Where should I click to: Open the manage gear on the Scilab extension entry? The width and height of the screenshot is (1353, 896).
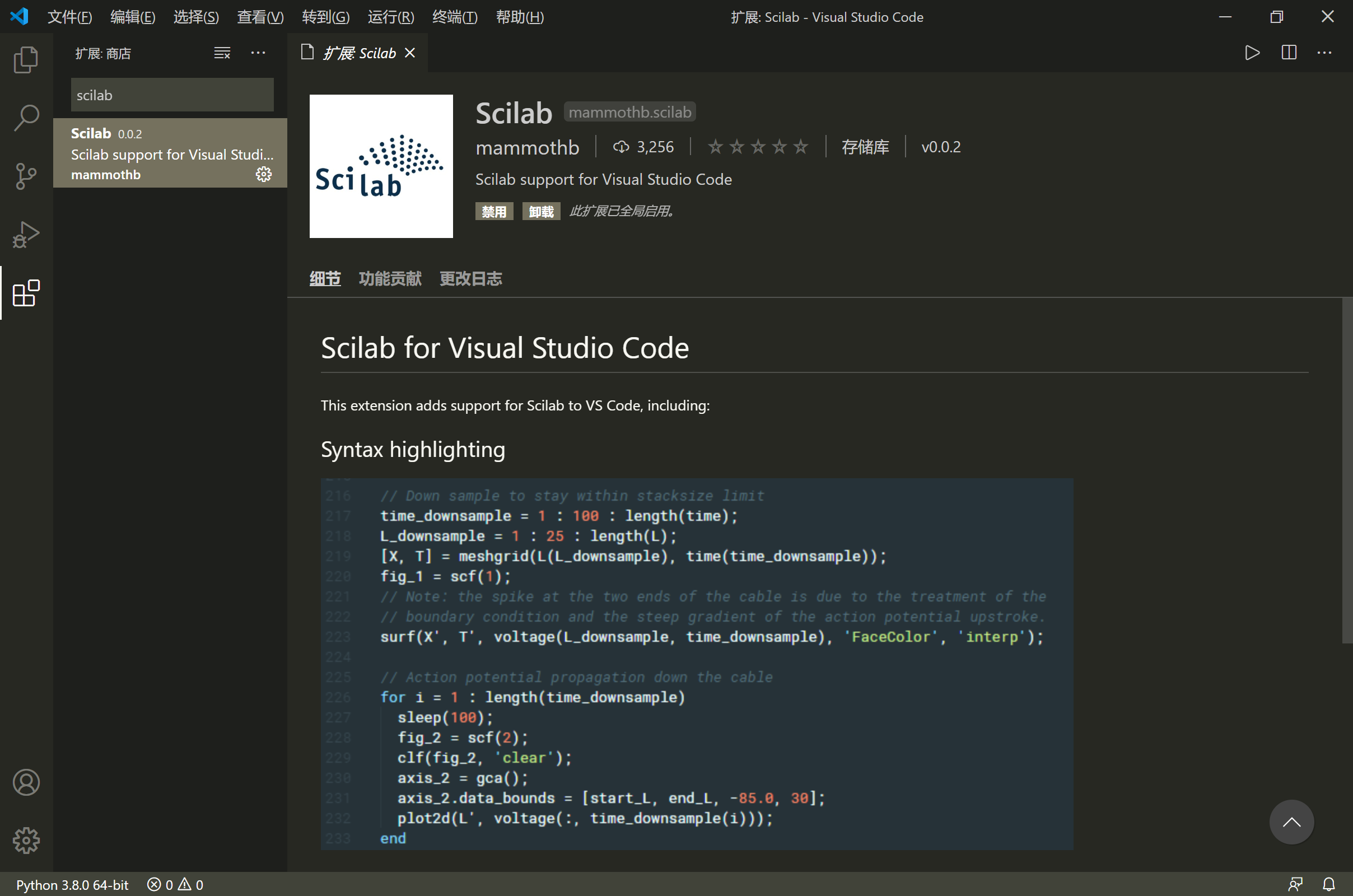(263, 174)
